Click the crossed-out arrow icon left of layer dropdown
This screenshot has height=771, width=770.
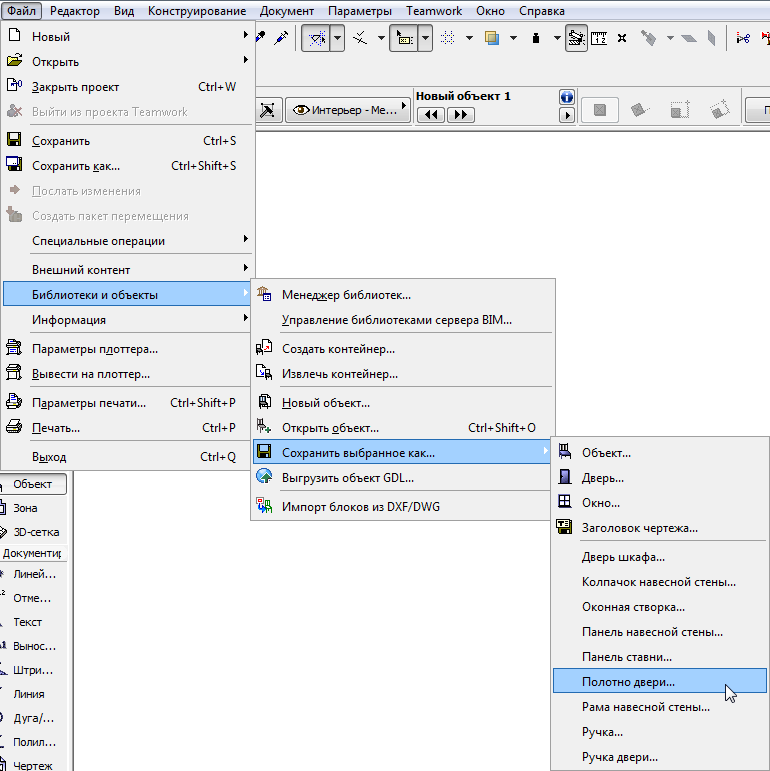point(267,110)
